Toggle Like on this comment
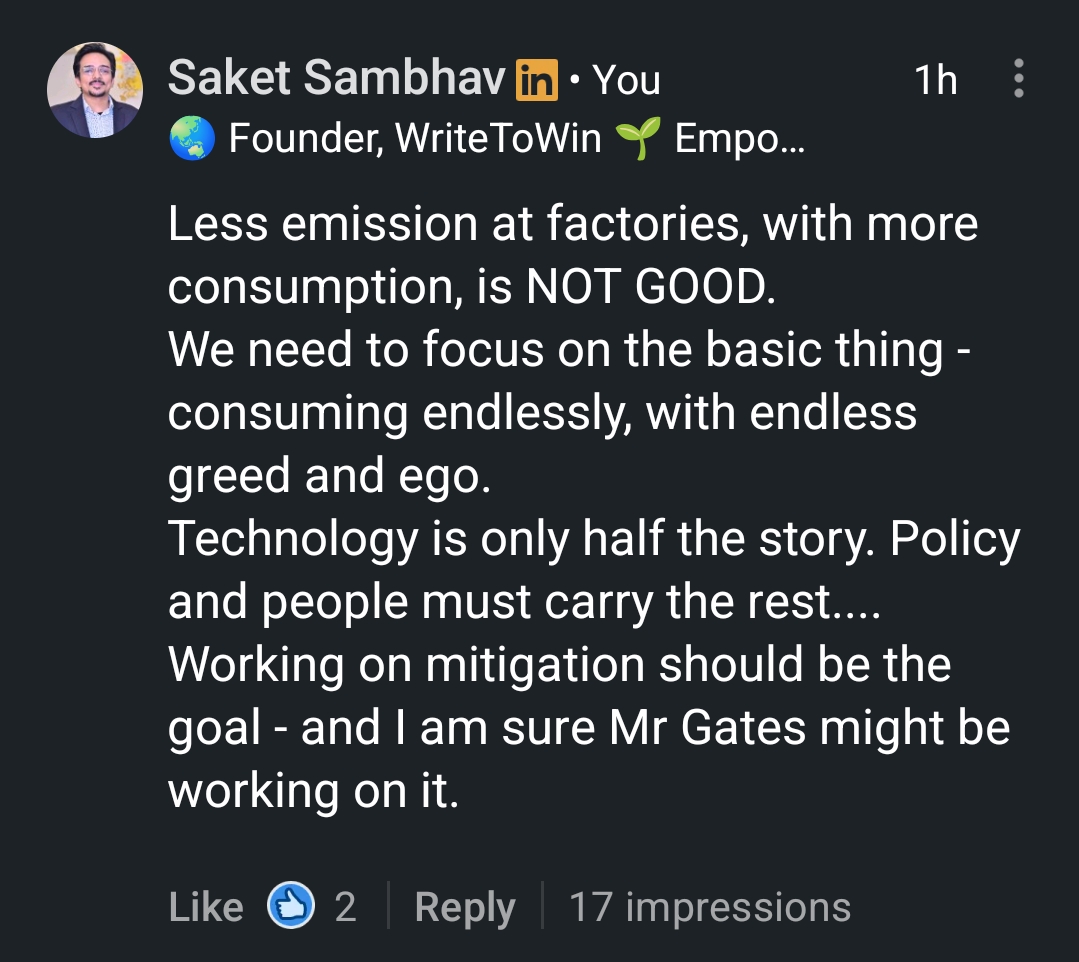The height and width of the screenshot is (962, 1079). point(206,907)
